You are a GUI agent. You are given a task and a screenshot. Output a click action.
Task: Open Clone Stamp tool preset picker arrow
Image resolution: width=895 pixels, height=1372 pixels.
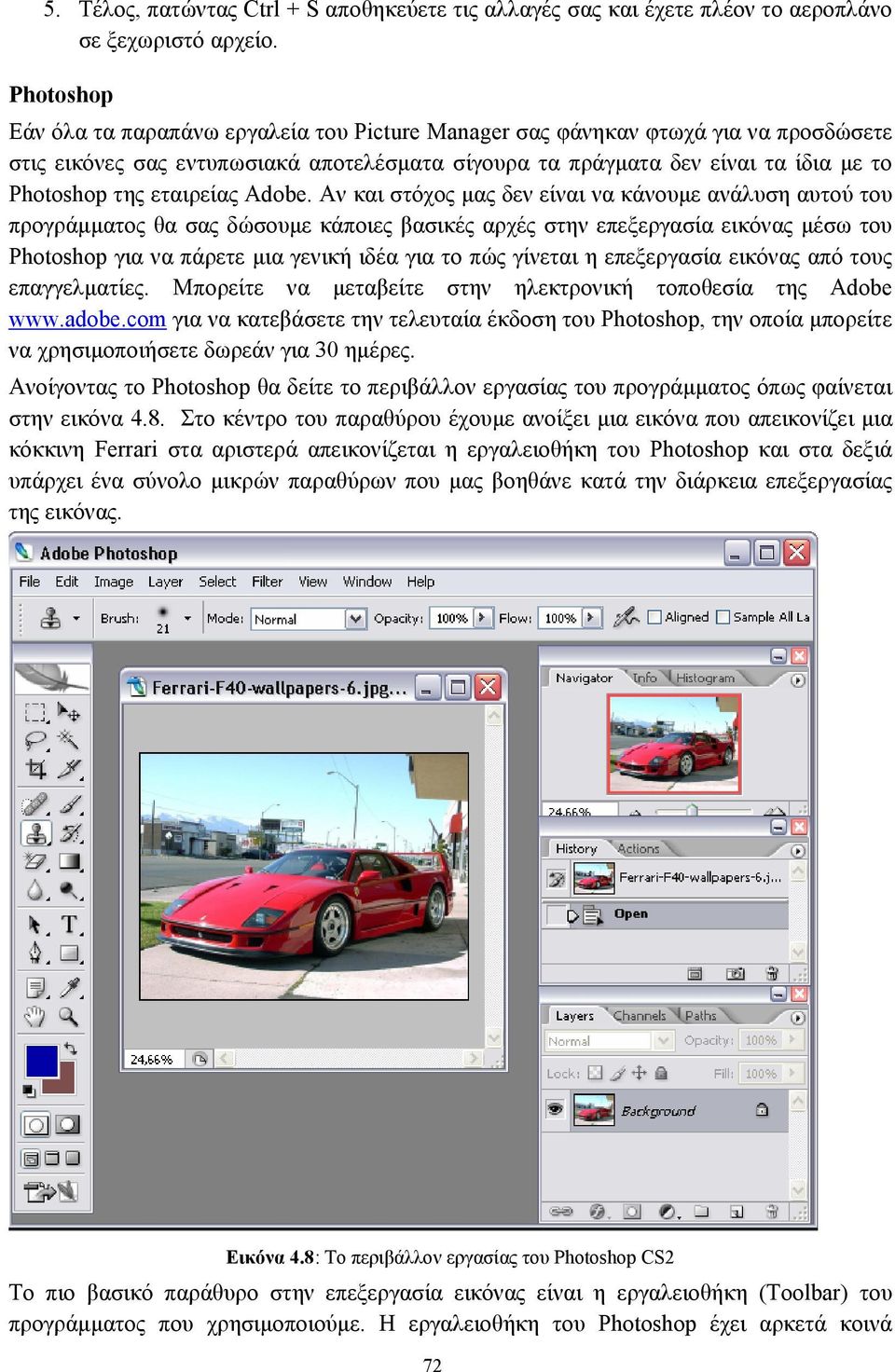76,618
